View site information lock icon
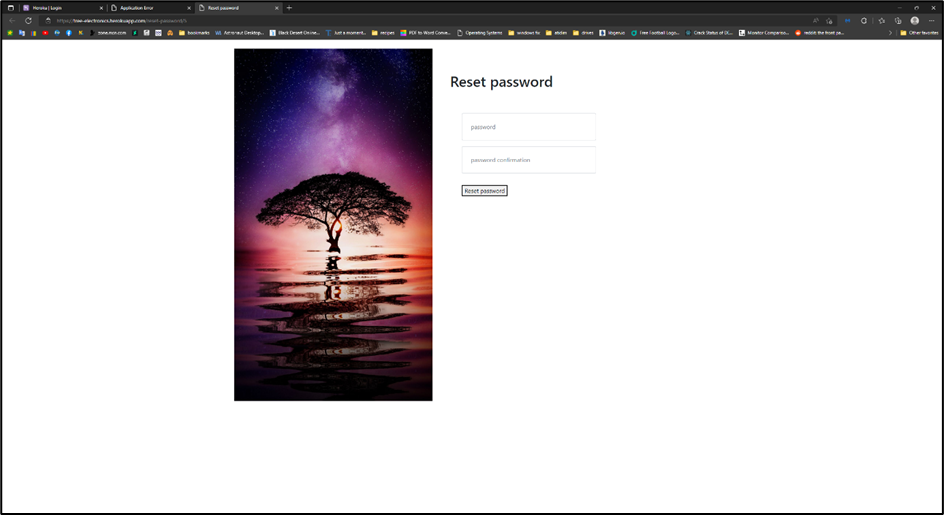 tap(48, 20)
